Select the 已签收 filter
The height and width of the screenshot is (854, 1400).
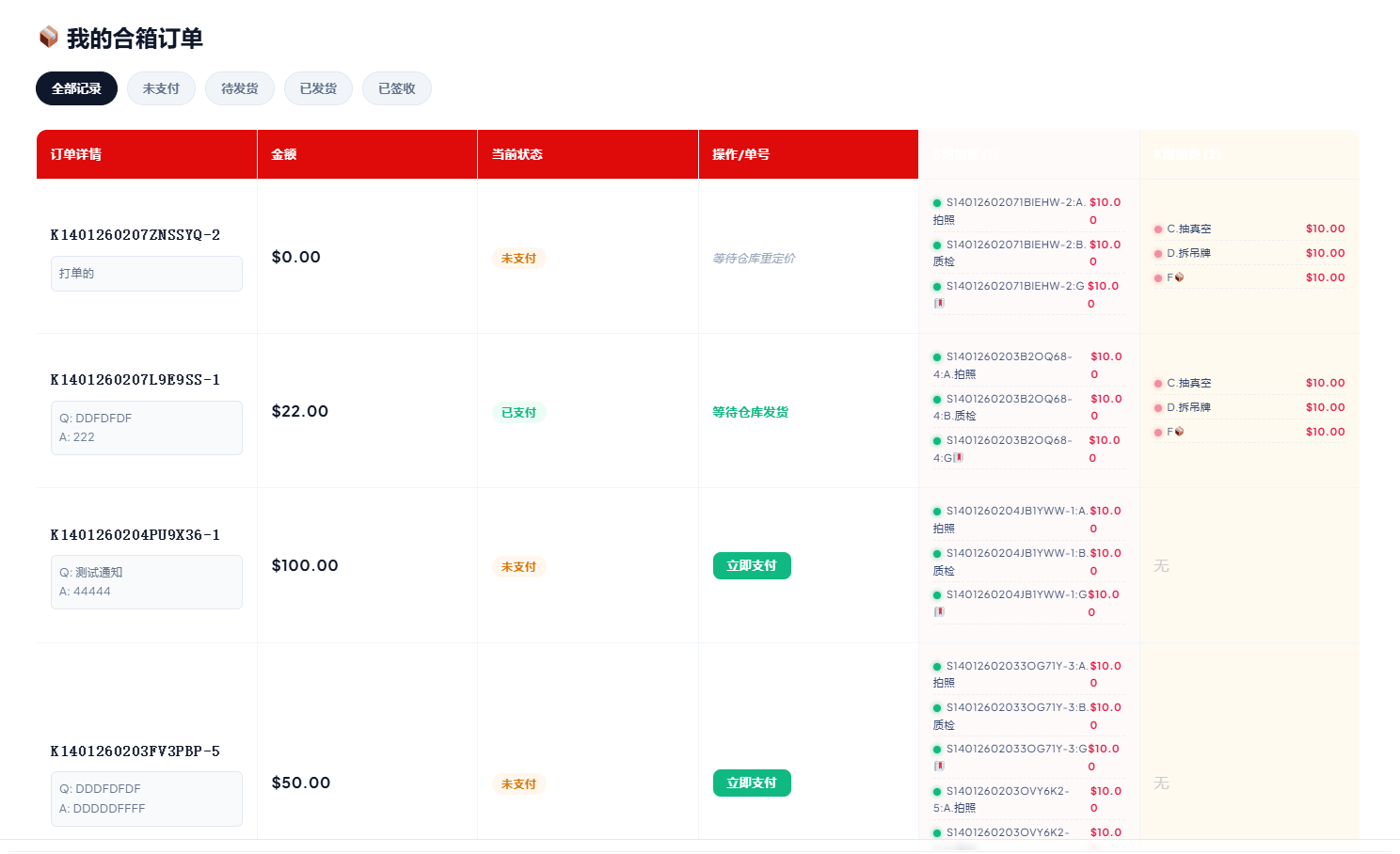coord(396,88)
